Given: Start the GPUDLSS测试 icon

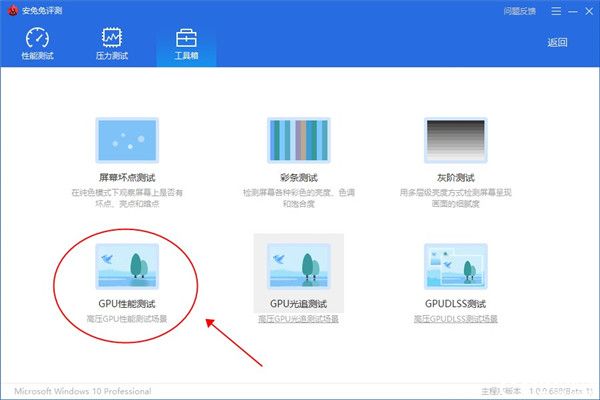Looking at the screenshot, I should [x=455, y=266].
